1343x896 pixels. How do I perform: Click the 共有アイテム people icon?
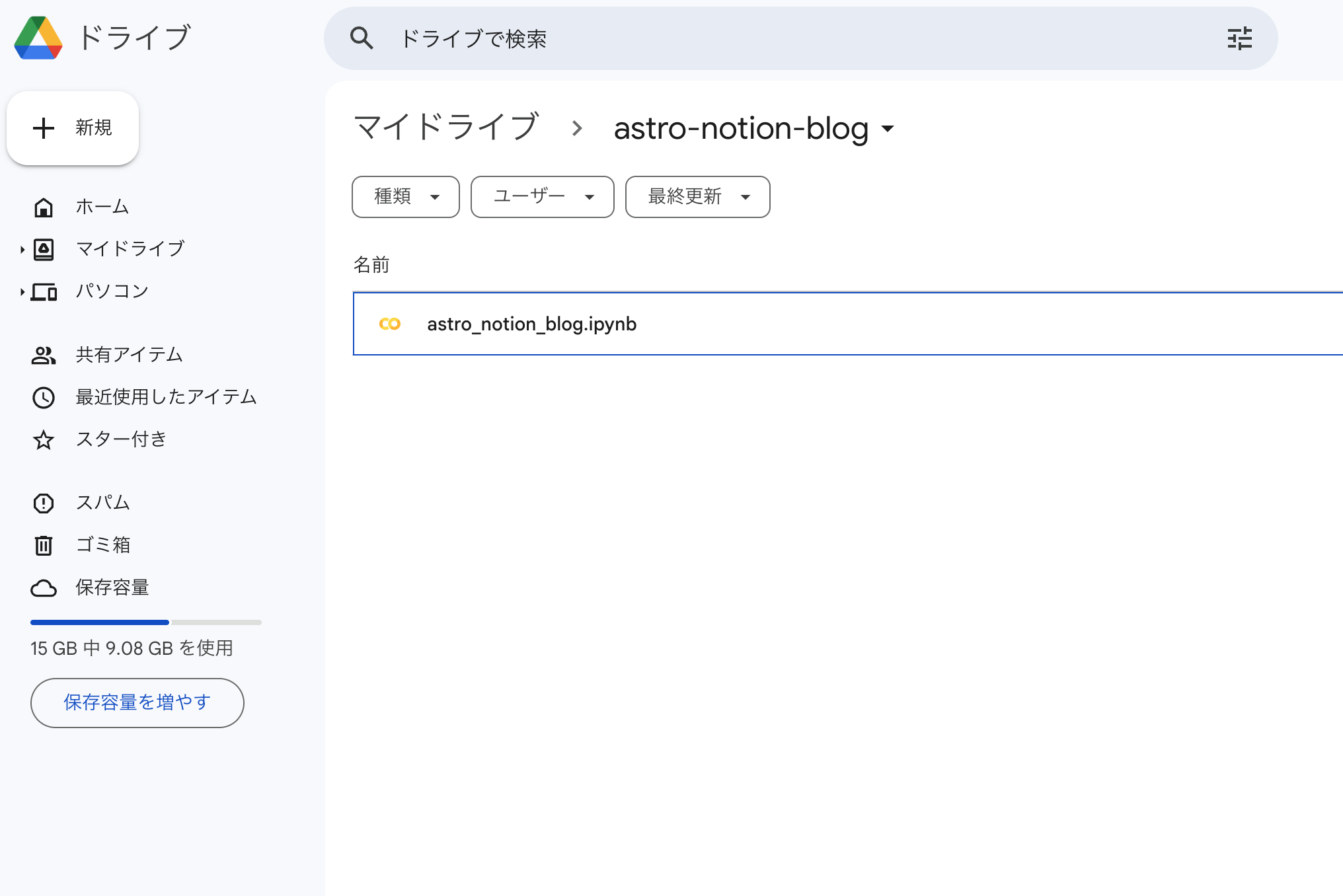pyautogui.click(x=44, y=355)
